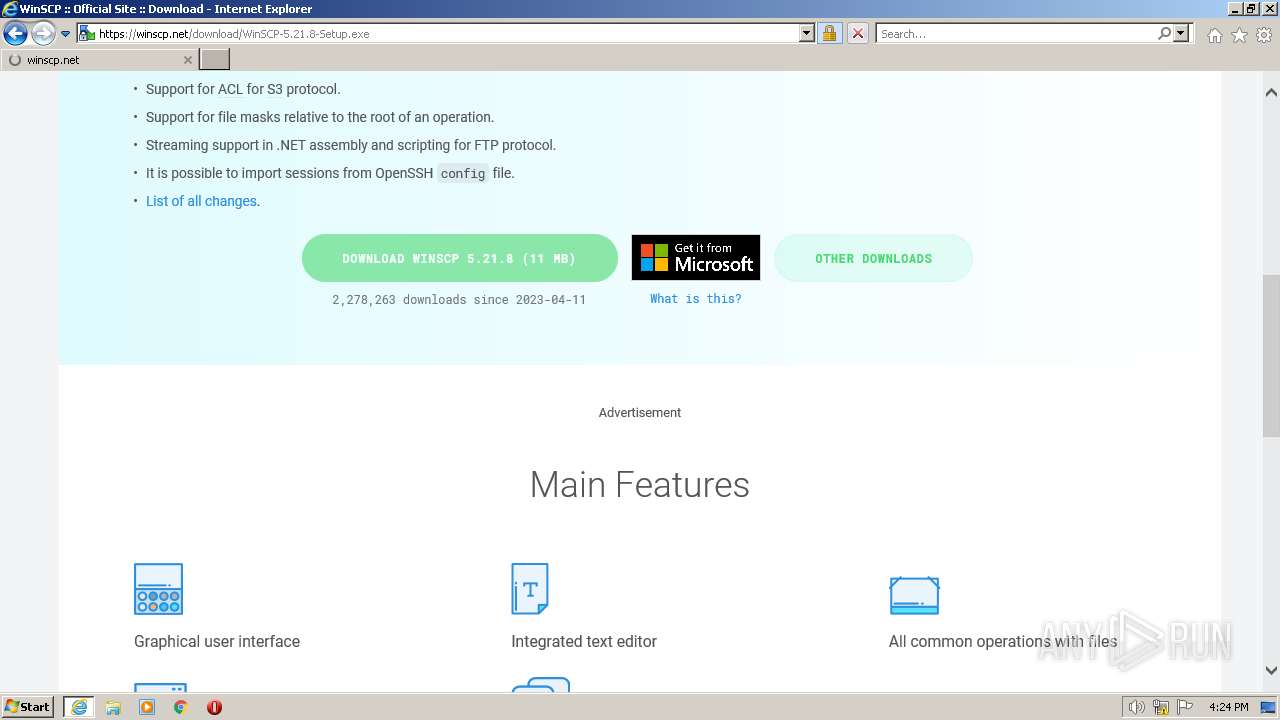Viewport: 1280px width, 720px height.
Task: Go back with the browser Back arrow
Action: click(x=15, y=34)
